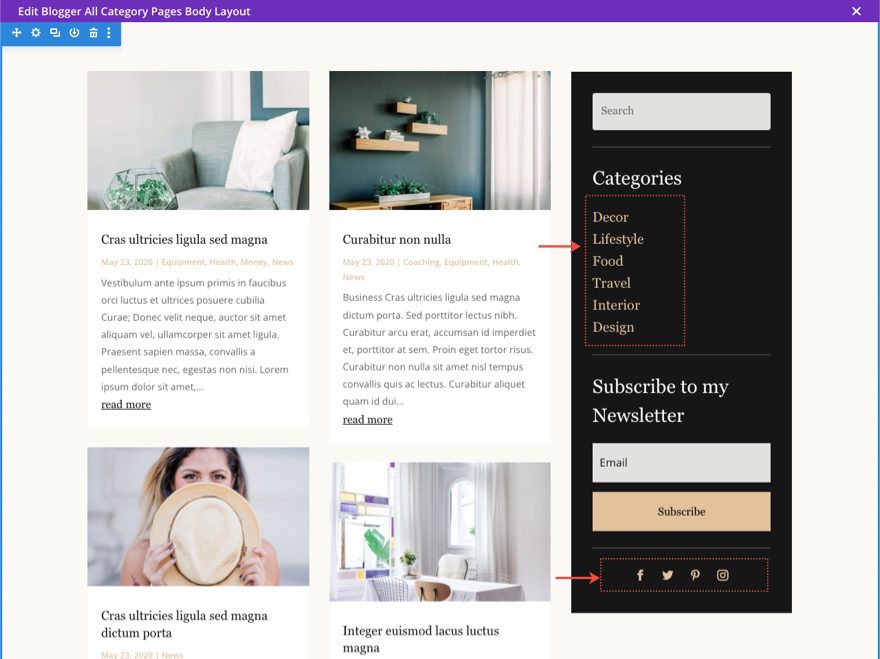The image size is (880, 659).
Task: Click the Pinterest follow icon
Action: (695, 575)
